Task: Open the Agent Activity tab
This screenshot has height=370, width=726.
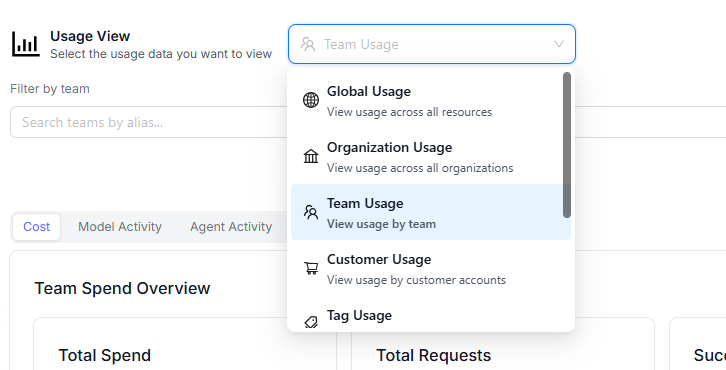Action: [x=231, y=227]
